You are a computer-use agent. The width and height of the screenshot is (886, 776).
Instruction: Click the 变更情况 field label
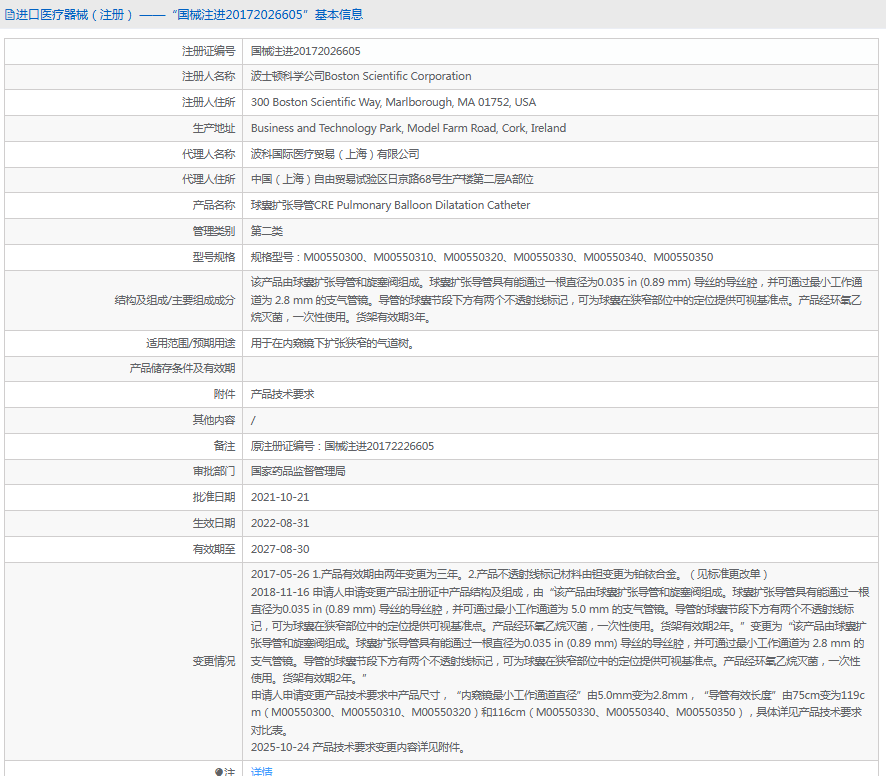point(214,661)
